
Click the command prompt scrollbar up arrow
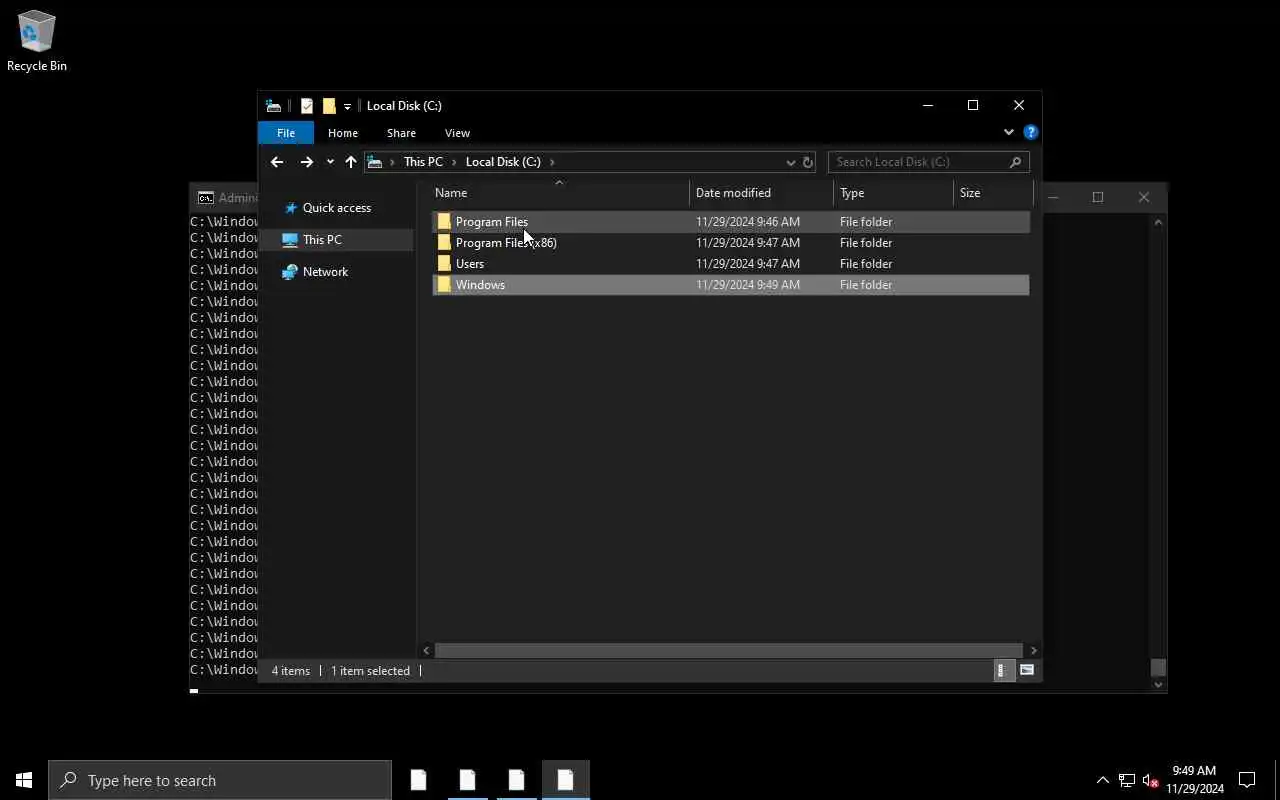pos(1159,222)
